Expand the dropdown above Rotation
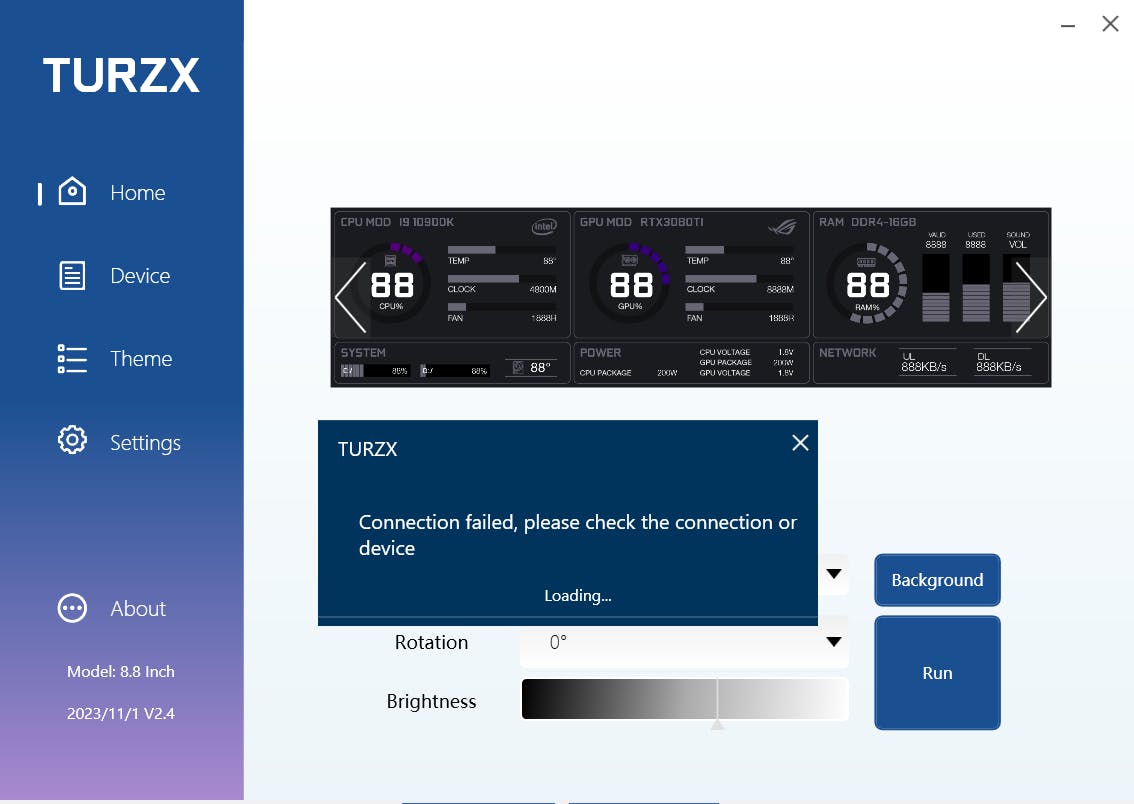1134x804 pixels. click(x=833, y=573)
